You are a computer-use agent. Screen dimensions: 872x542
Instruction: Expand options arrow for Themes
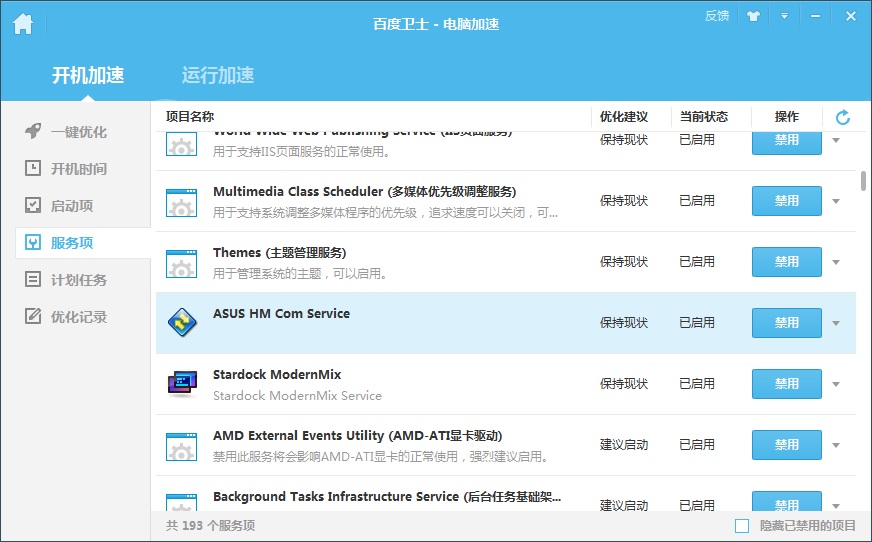point(836,262)
